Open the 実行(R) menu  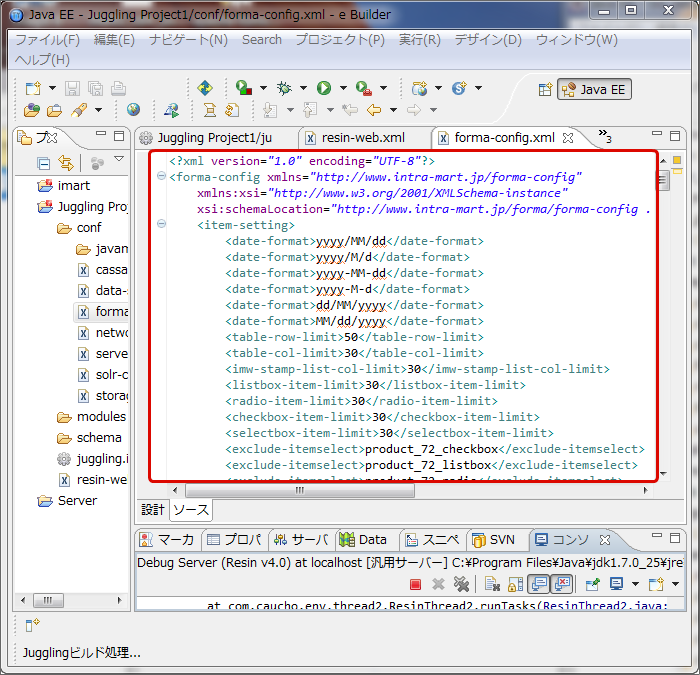click(x=420, y=40)
